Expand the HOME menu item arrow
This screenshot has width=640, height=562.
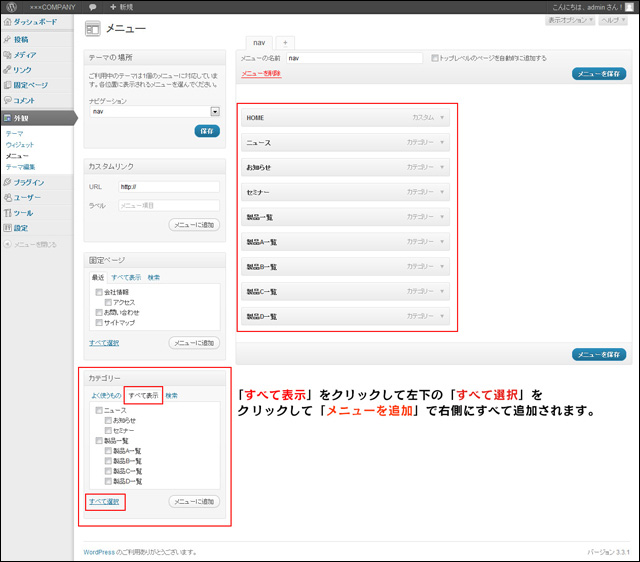442,118
